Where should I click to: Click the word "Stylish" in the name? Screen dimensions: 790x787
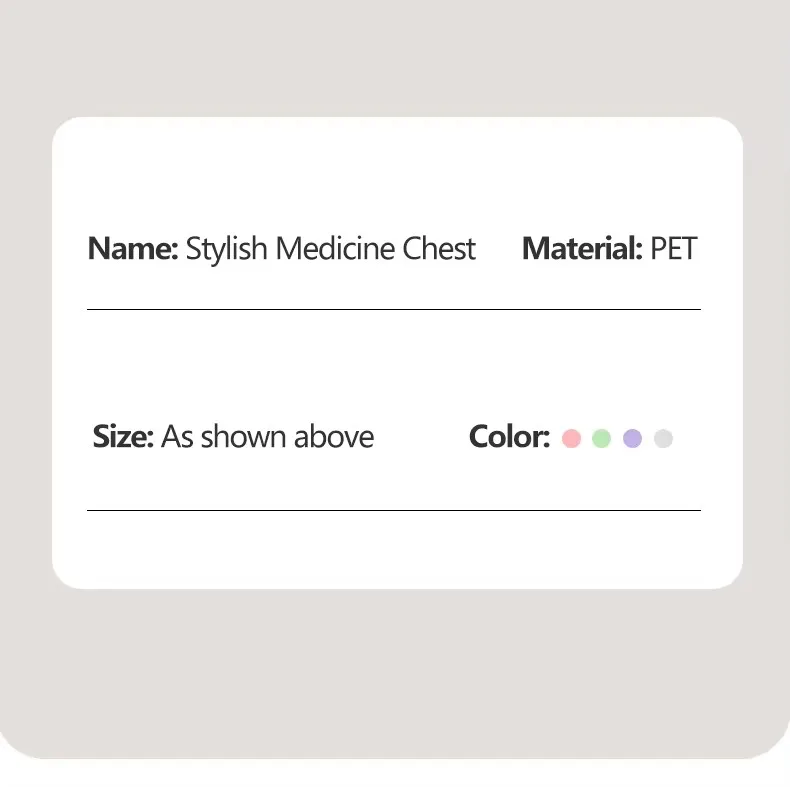click(227, 249)
